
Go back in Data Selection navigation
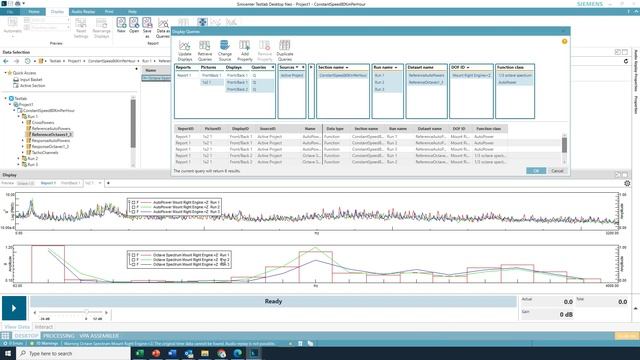[6, 61]
